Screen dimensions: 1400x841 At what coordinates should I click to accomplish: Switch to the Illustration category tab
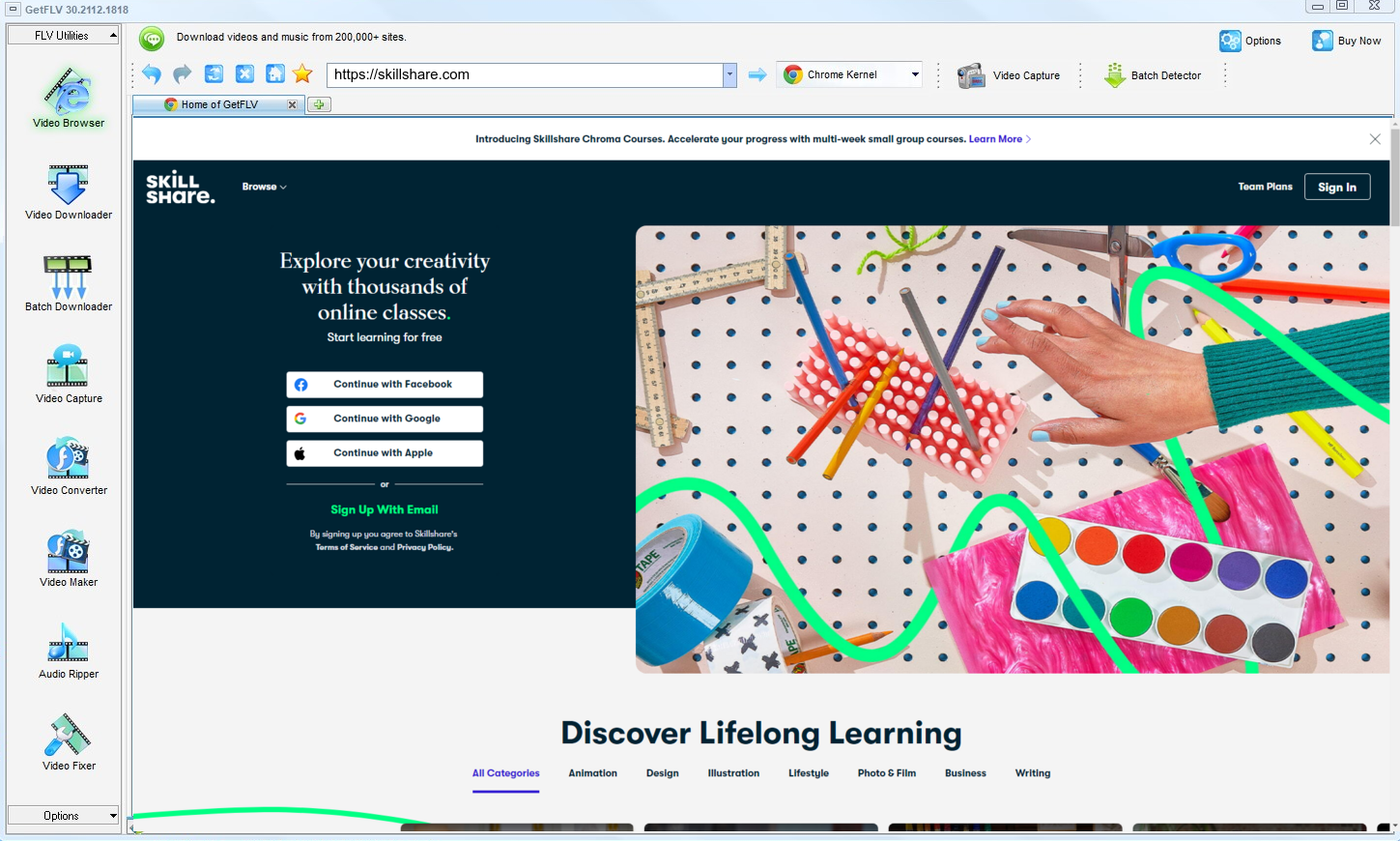coord(733,773)
